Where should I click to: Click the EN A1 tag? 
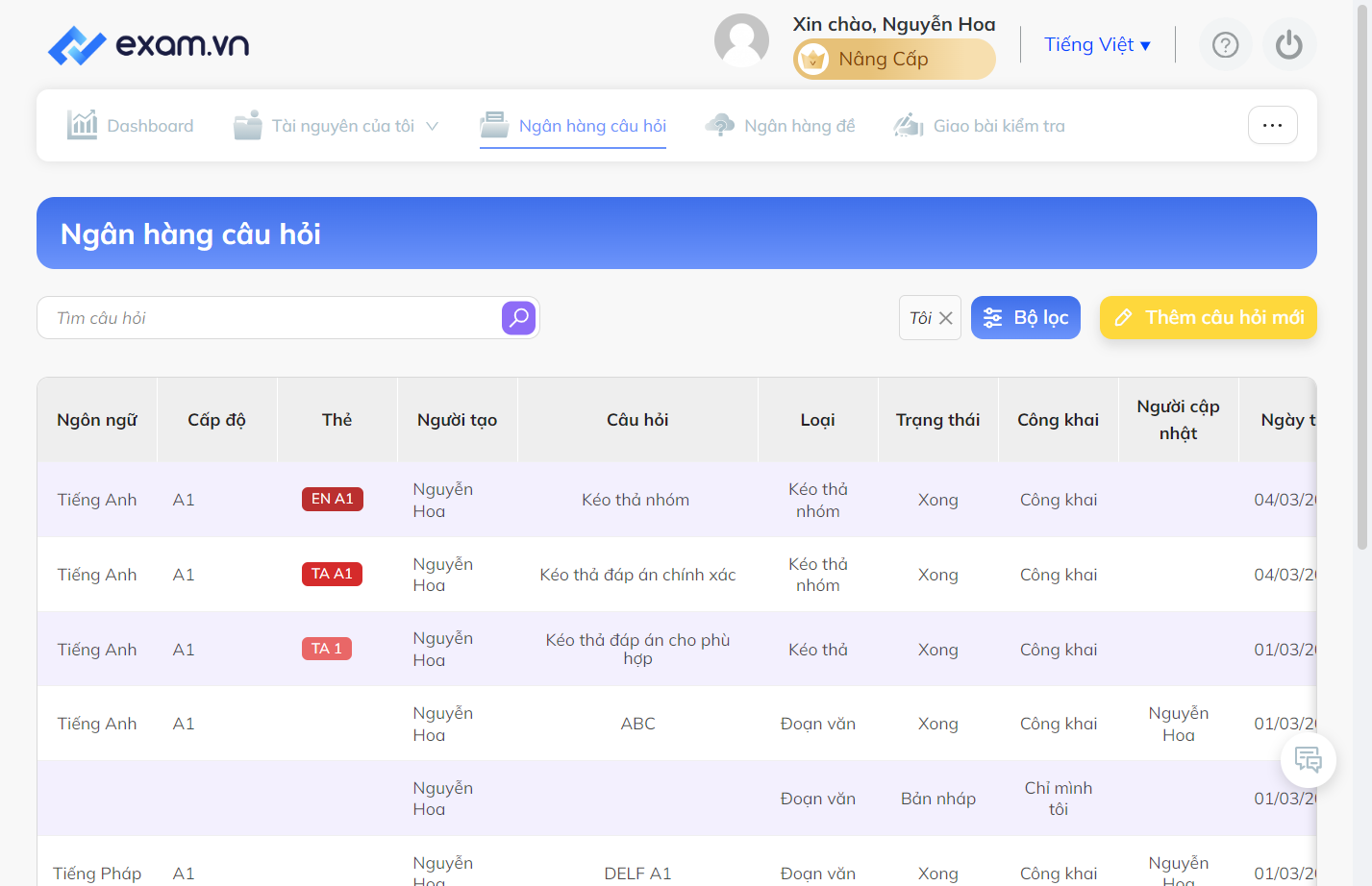pos(333,499)
